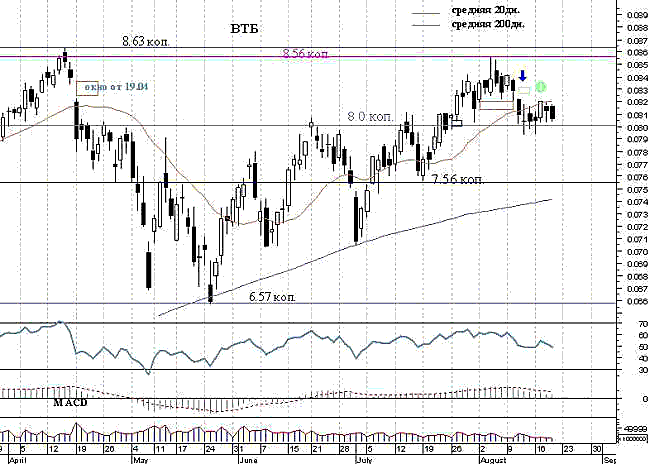Viewport: 650px width, 464px height.
Task: Click the August month label on time axis
Action: click(x=493, y=460)
